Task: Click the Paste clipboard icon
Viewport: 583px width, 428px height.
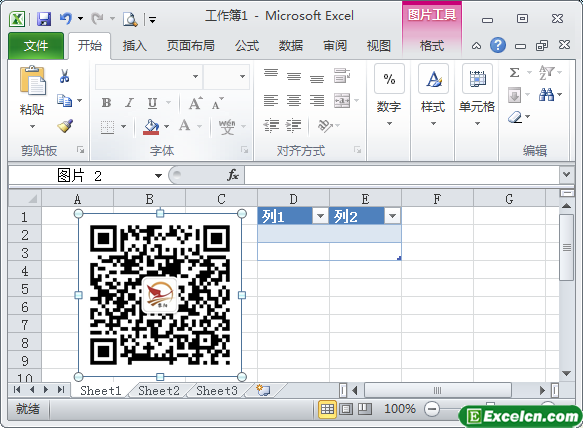Action: [x=32, y=81]
